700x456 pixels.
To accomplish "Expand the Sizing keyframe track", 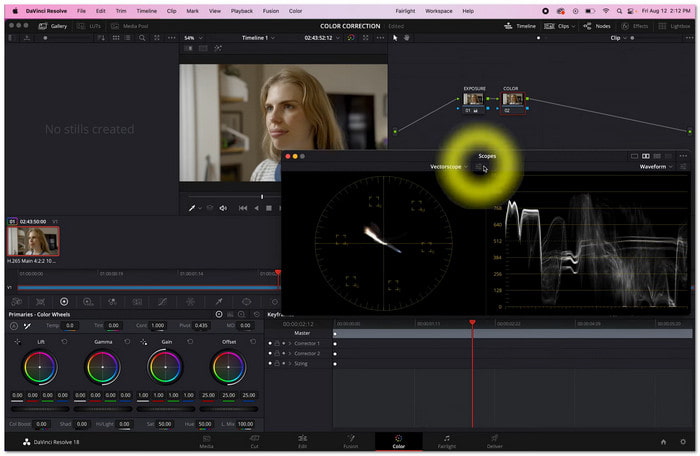I will pos(290,364).
